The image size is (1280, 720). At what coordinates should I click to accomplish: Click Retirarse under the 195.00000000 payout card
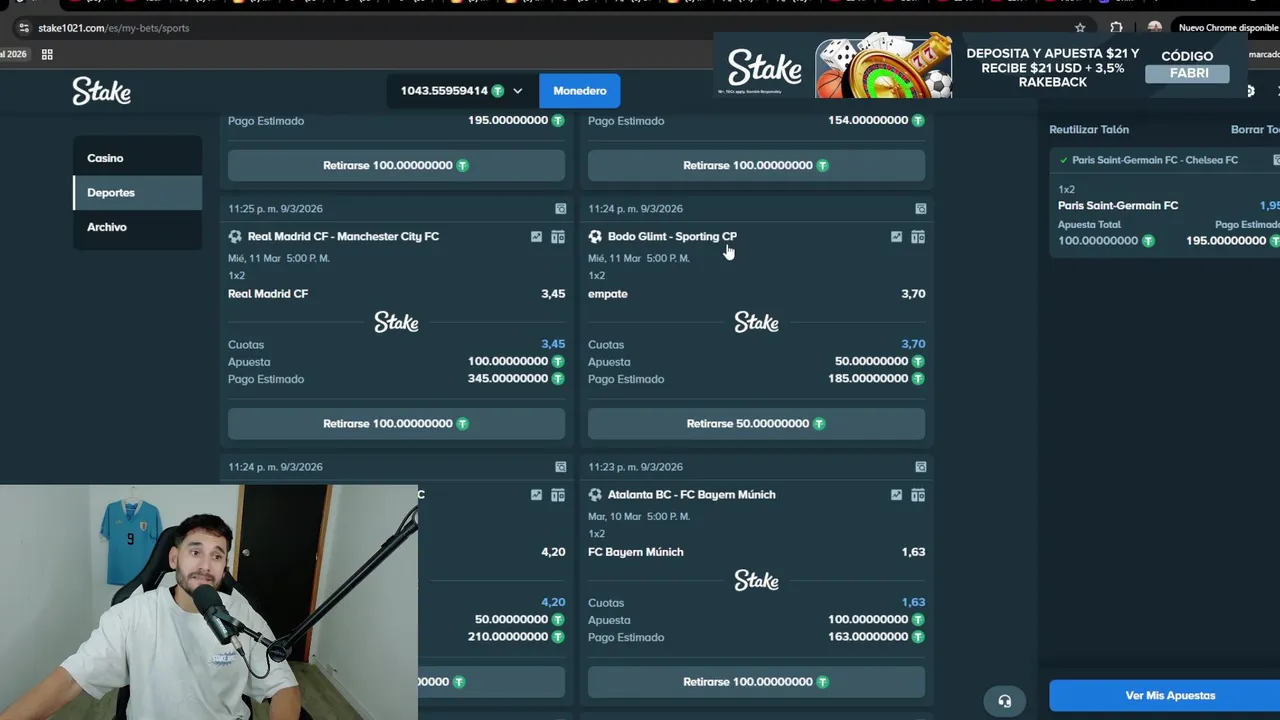coord(396,165)
